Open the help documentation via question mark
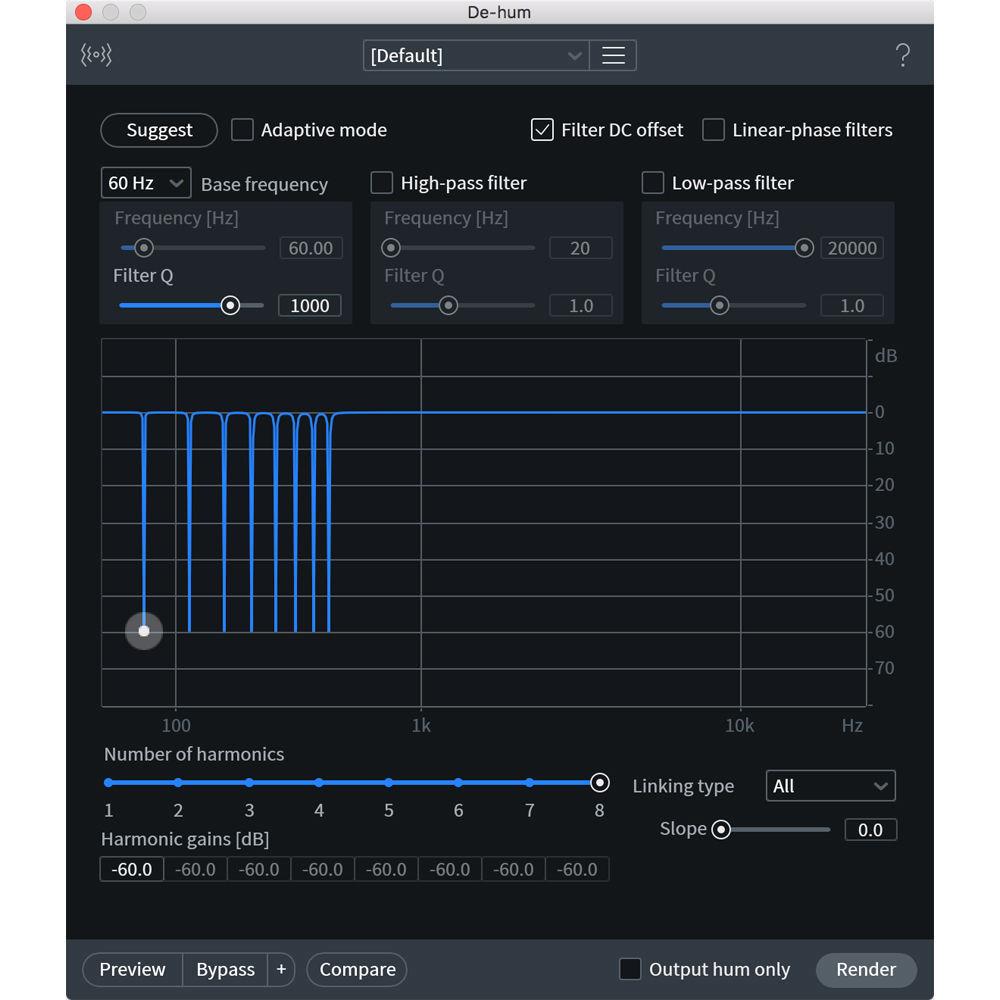 point(903,55)
